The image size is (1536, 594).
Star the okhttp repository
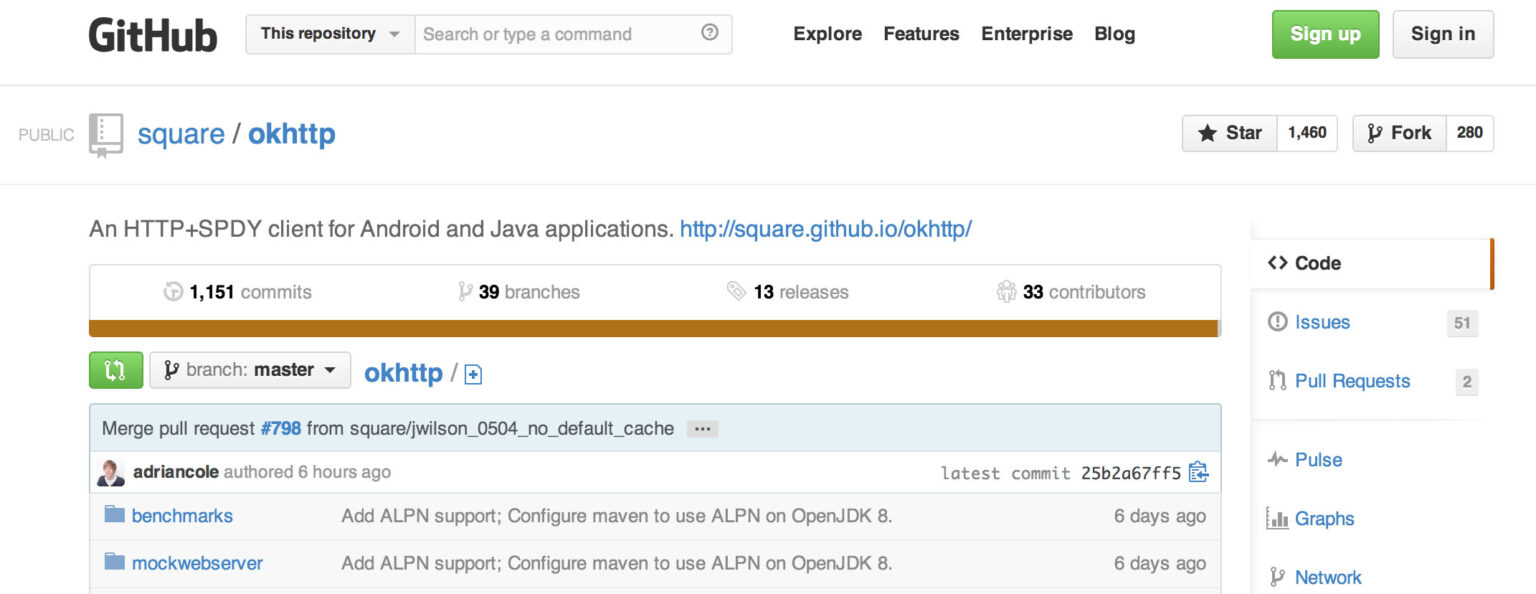1230,133
